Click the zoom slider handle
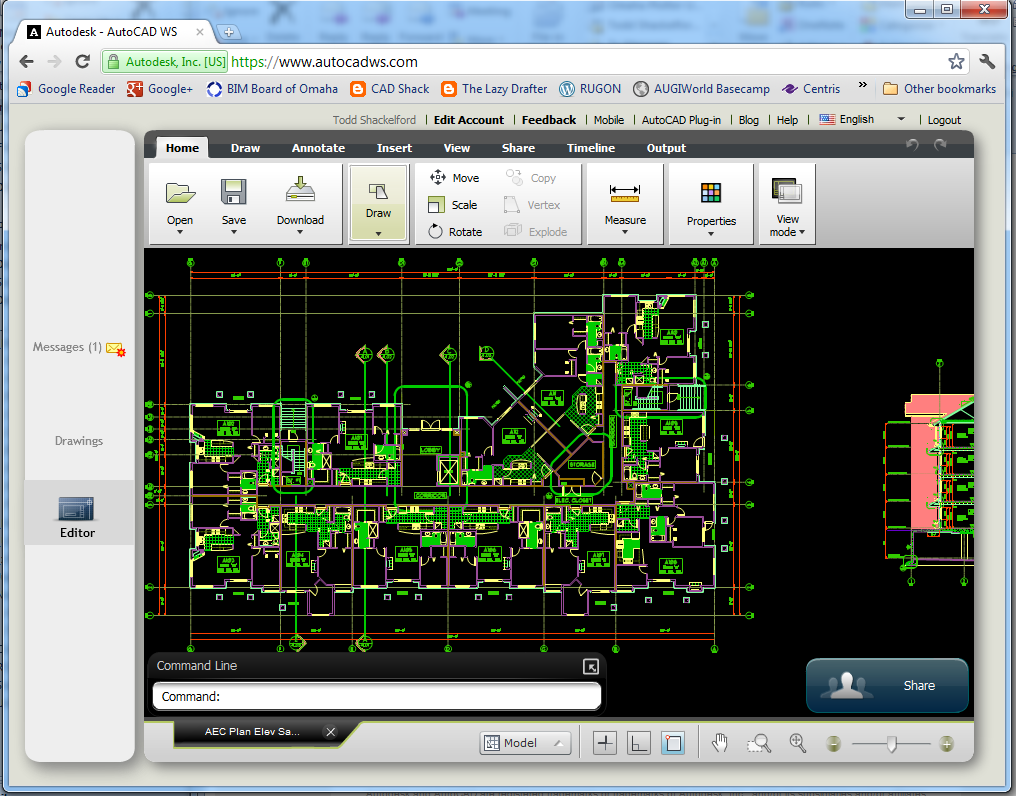The height and width of the screenshot is (796, 1016). click(x=891, y=743)
